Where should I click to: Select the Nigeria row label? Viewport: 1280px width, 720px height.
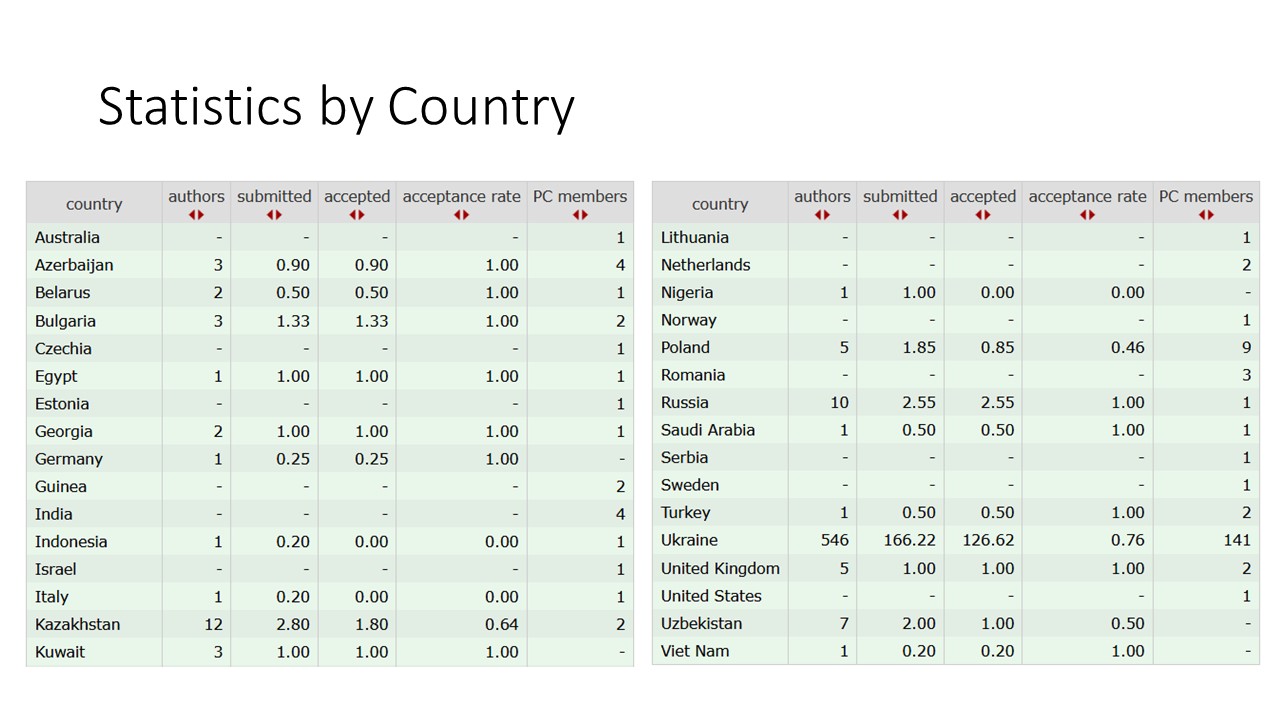(687, 293)
